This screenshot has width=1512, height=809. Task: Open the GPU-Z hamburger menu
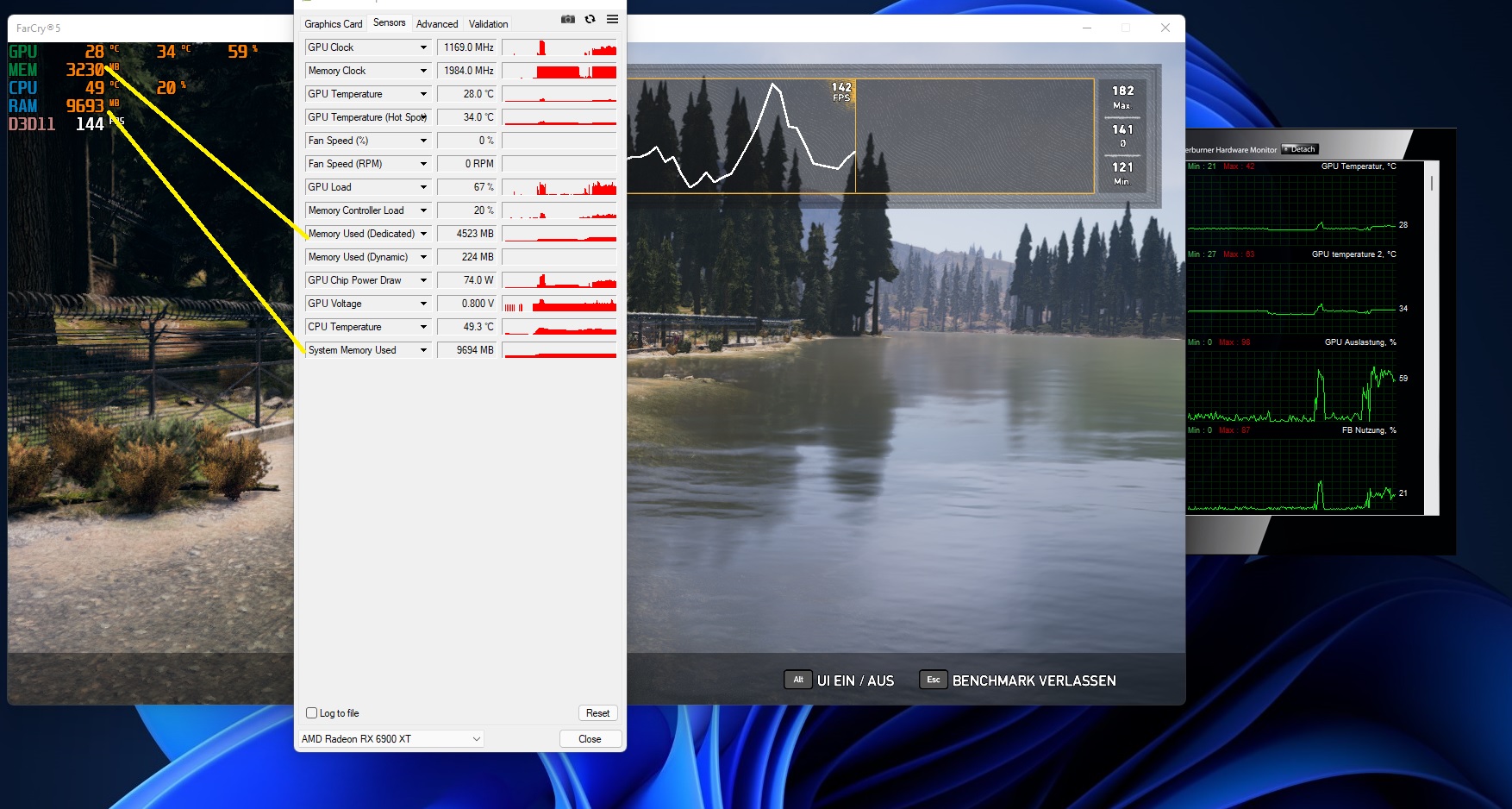pos(612,19)
